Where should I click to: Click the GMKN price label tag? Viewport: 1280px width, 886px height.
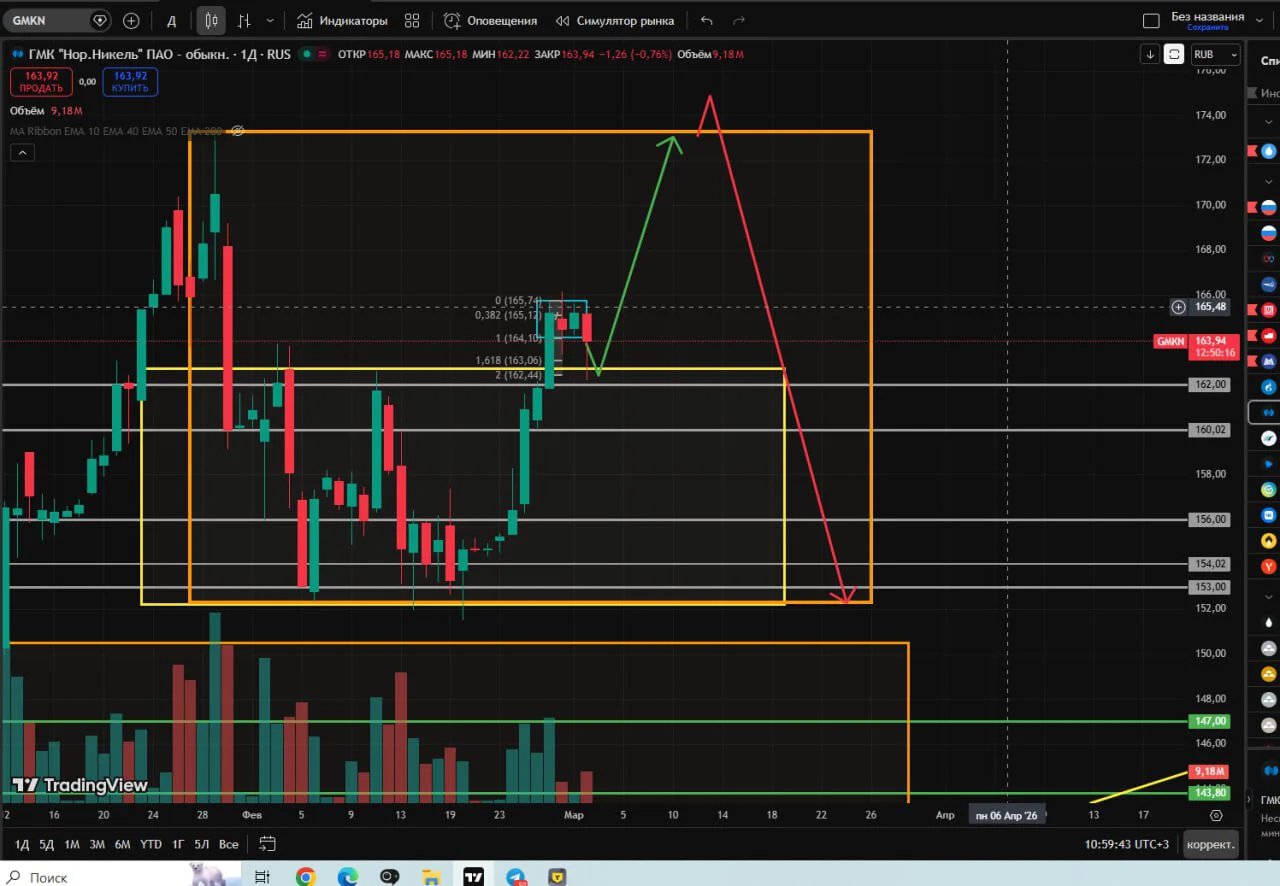[x=1171, y=341]
